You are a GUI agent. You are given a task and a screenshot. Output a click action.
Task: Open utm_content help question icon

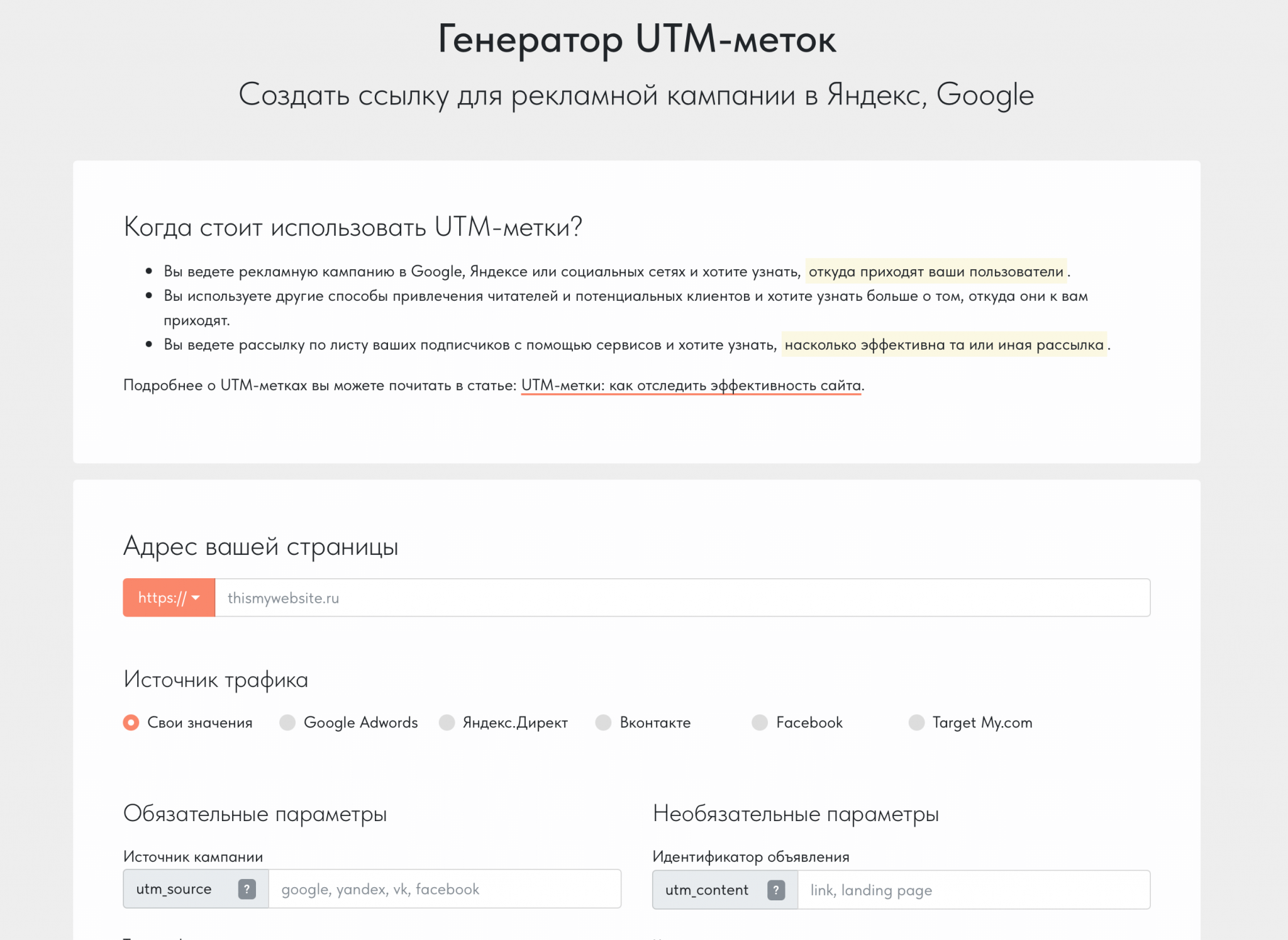point(776,890)
